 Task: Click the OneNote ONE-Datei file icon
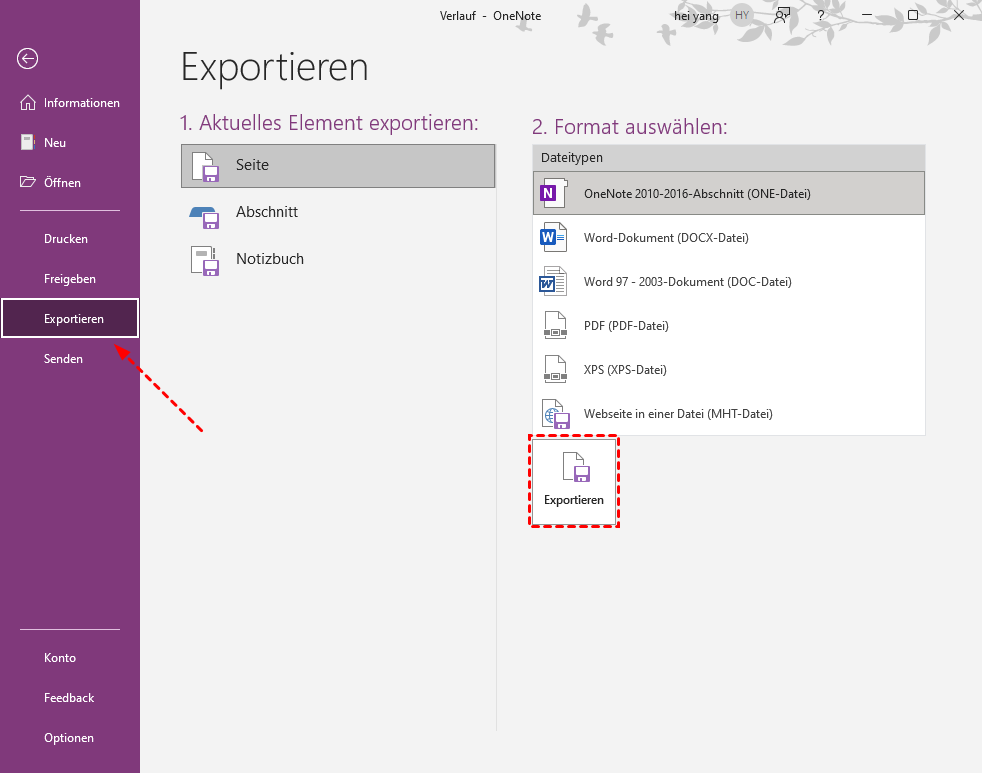pyautogui.click(x=554, y=193)
